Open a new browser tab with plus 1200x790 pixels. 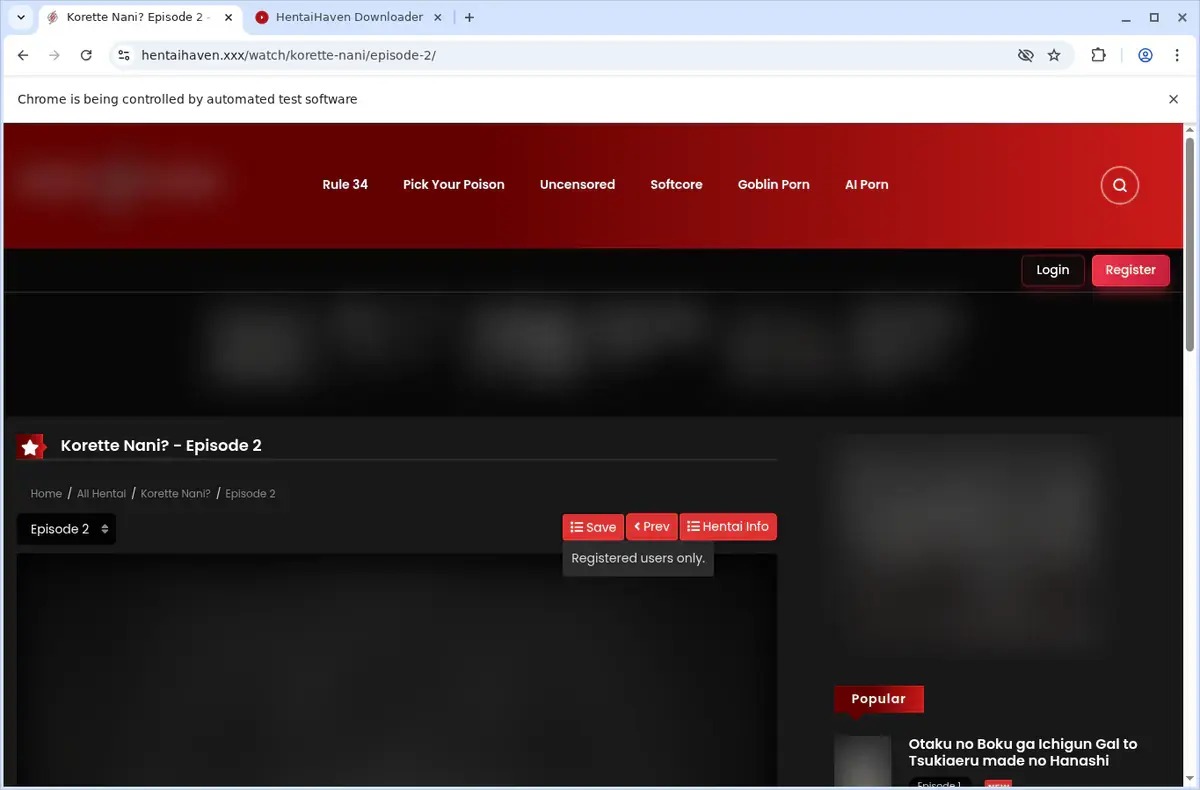470,17
